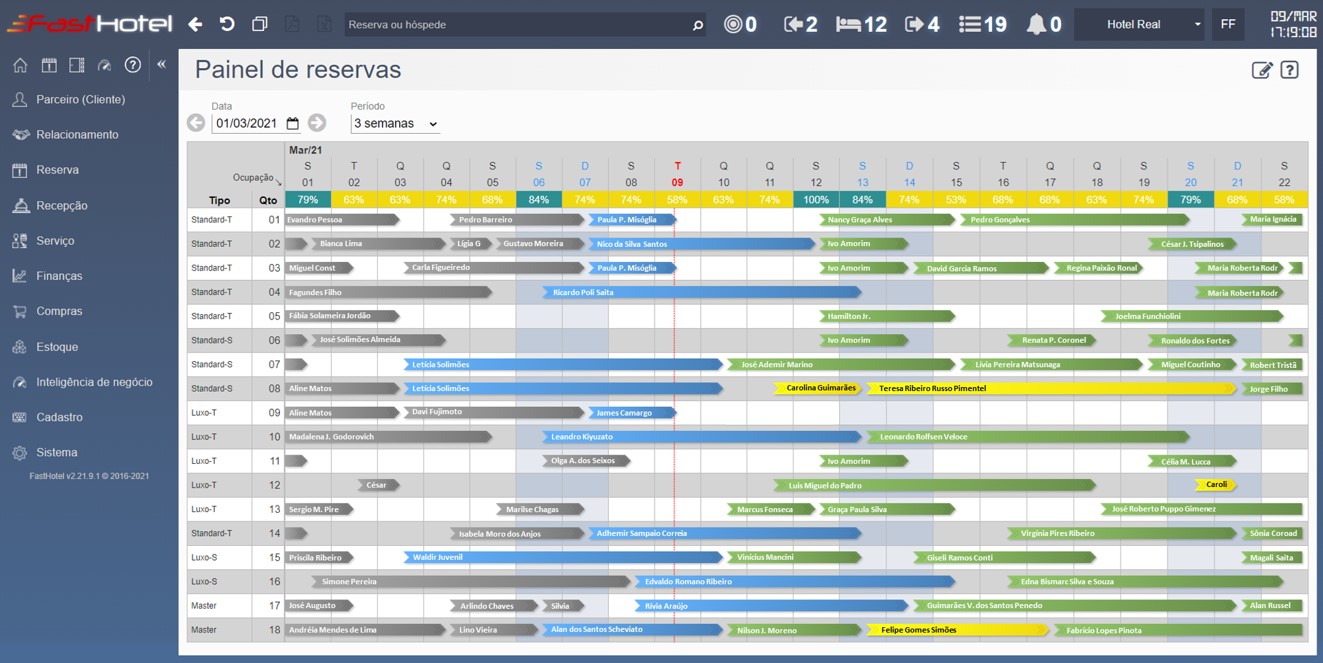Click the FF user button

pyautogui.click(x=1228, y=24)
